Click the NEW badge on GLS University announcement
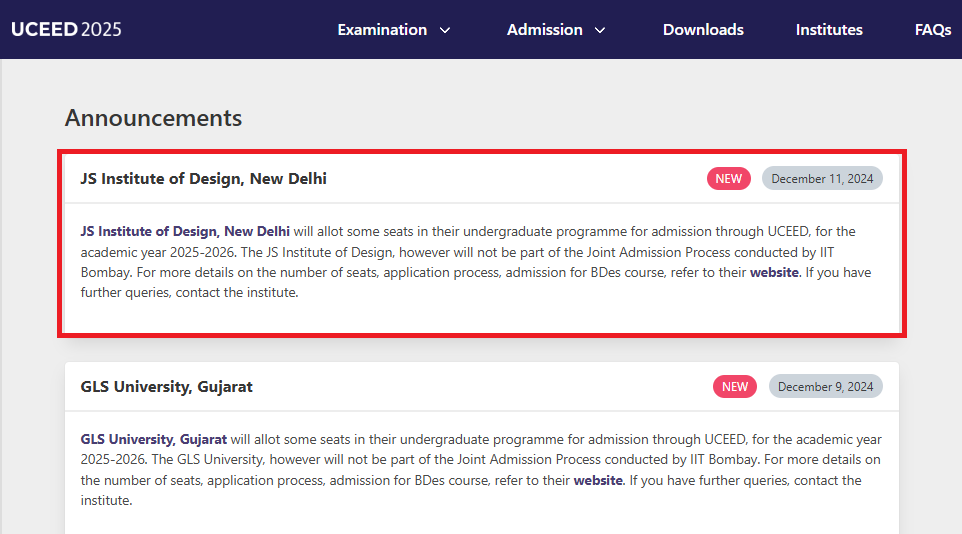 tap(735, 387)
